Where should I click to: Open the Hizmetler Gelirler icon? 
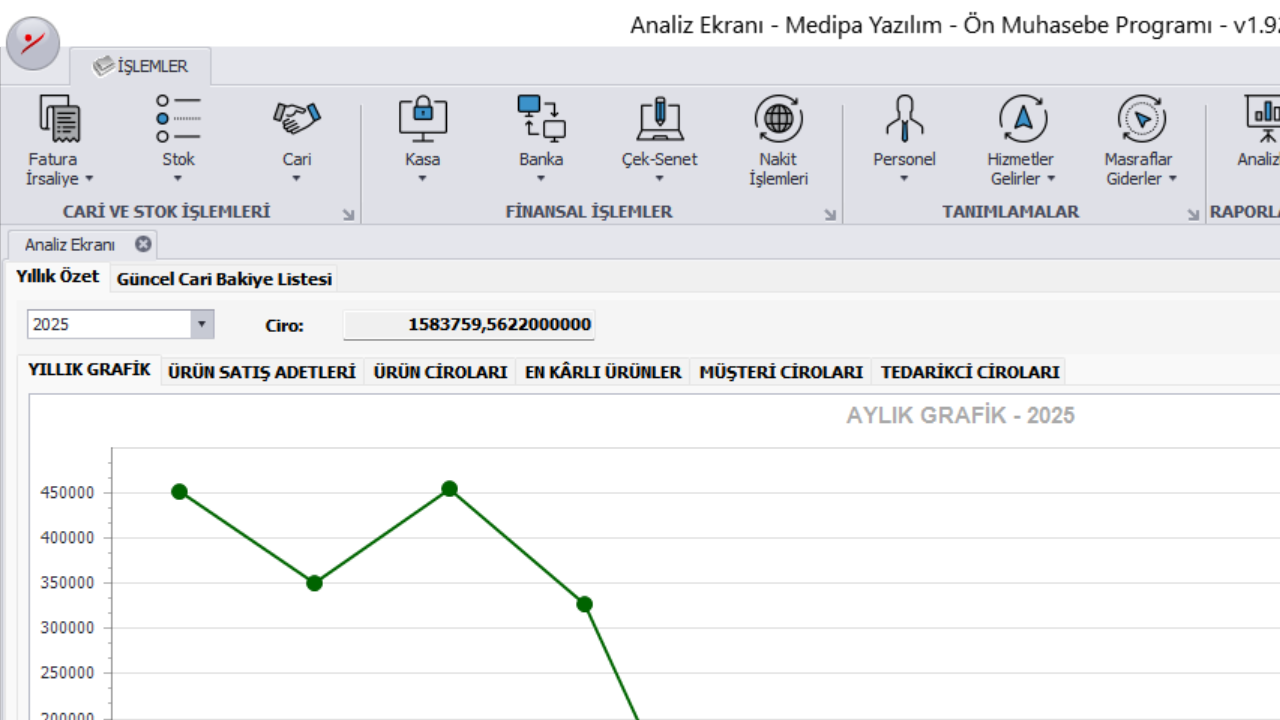click(x=1021, y=120)
